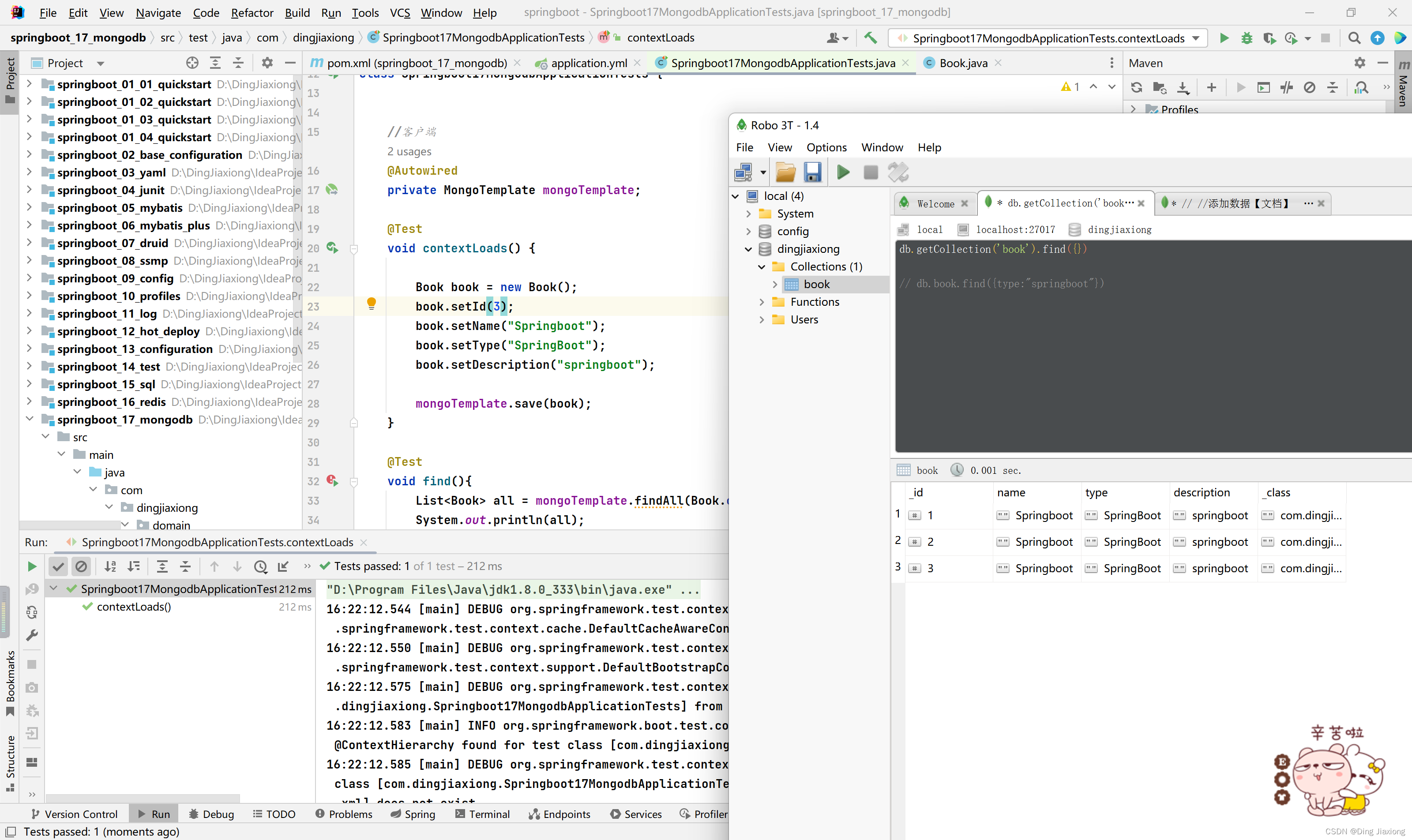
Task: Switch to application.yml editor tab
Action: click(x=589, y=63)
